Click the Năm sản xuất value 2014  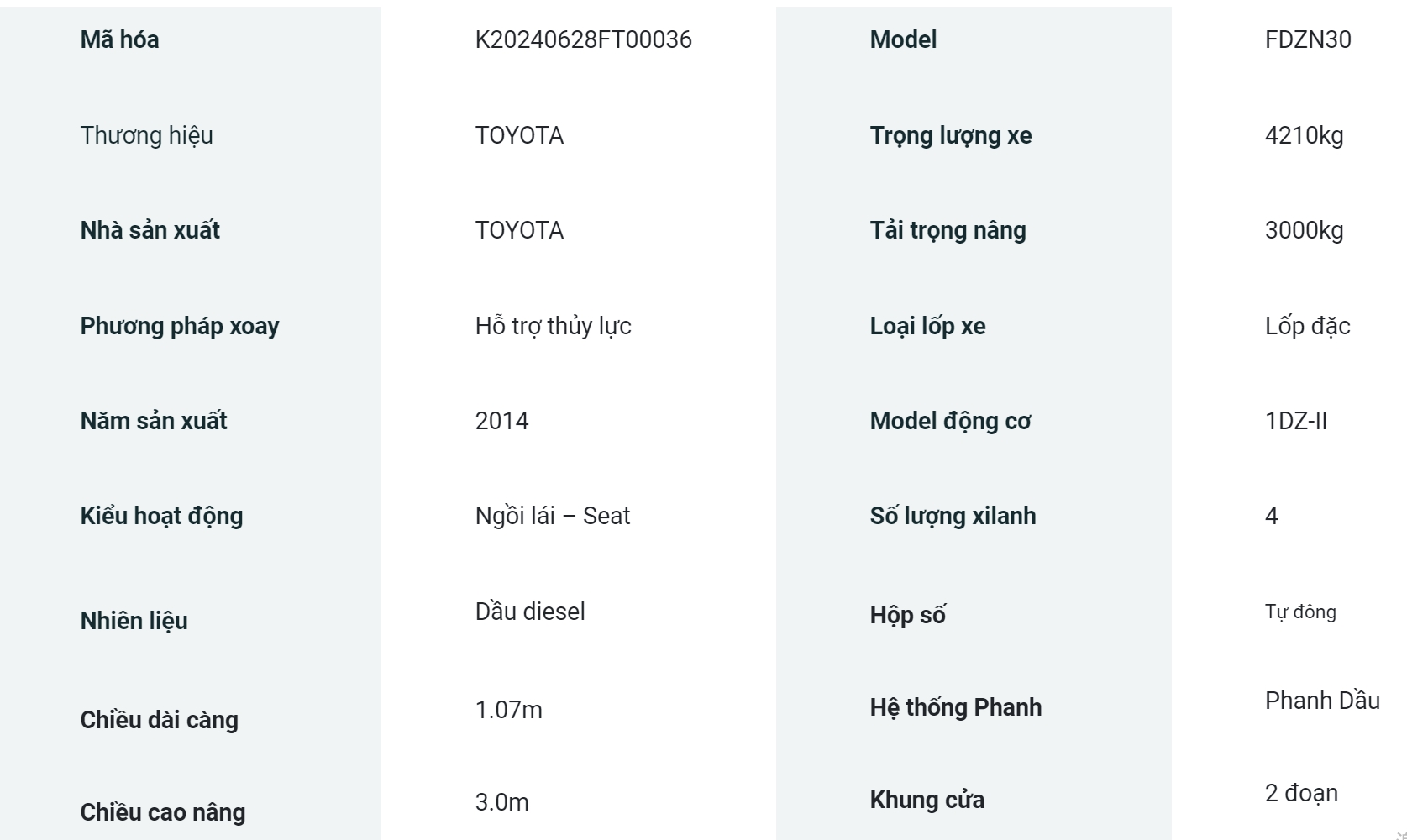pos(502,421)
